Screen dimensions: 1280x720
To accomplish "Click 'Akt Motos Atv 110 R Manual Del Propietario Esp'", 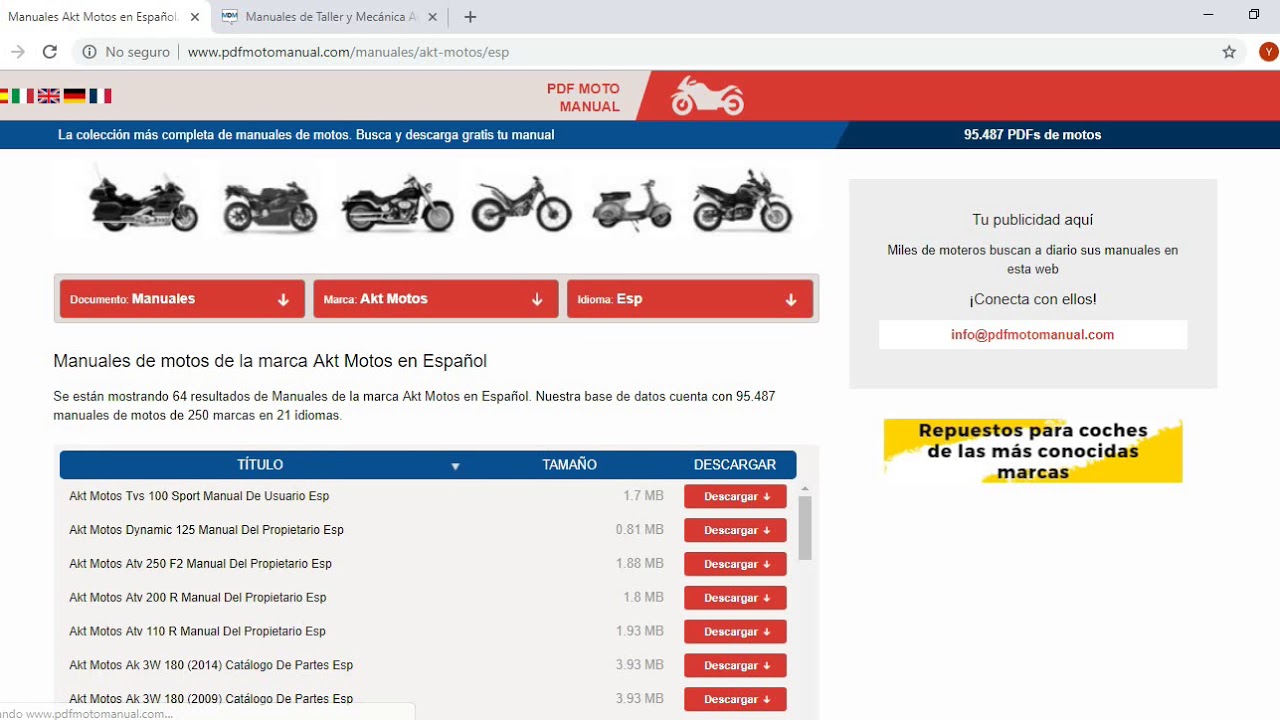I will pos(197,632).
